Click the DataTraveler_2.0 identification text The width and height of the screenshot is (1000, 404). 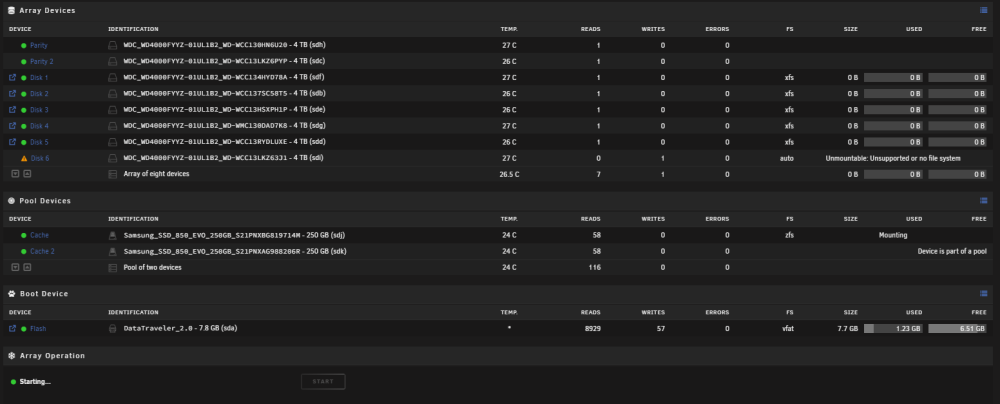click(180, 329)
